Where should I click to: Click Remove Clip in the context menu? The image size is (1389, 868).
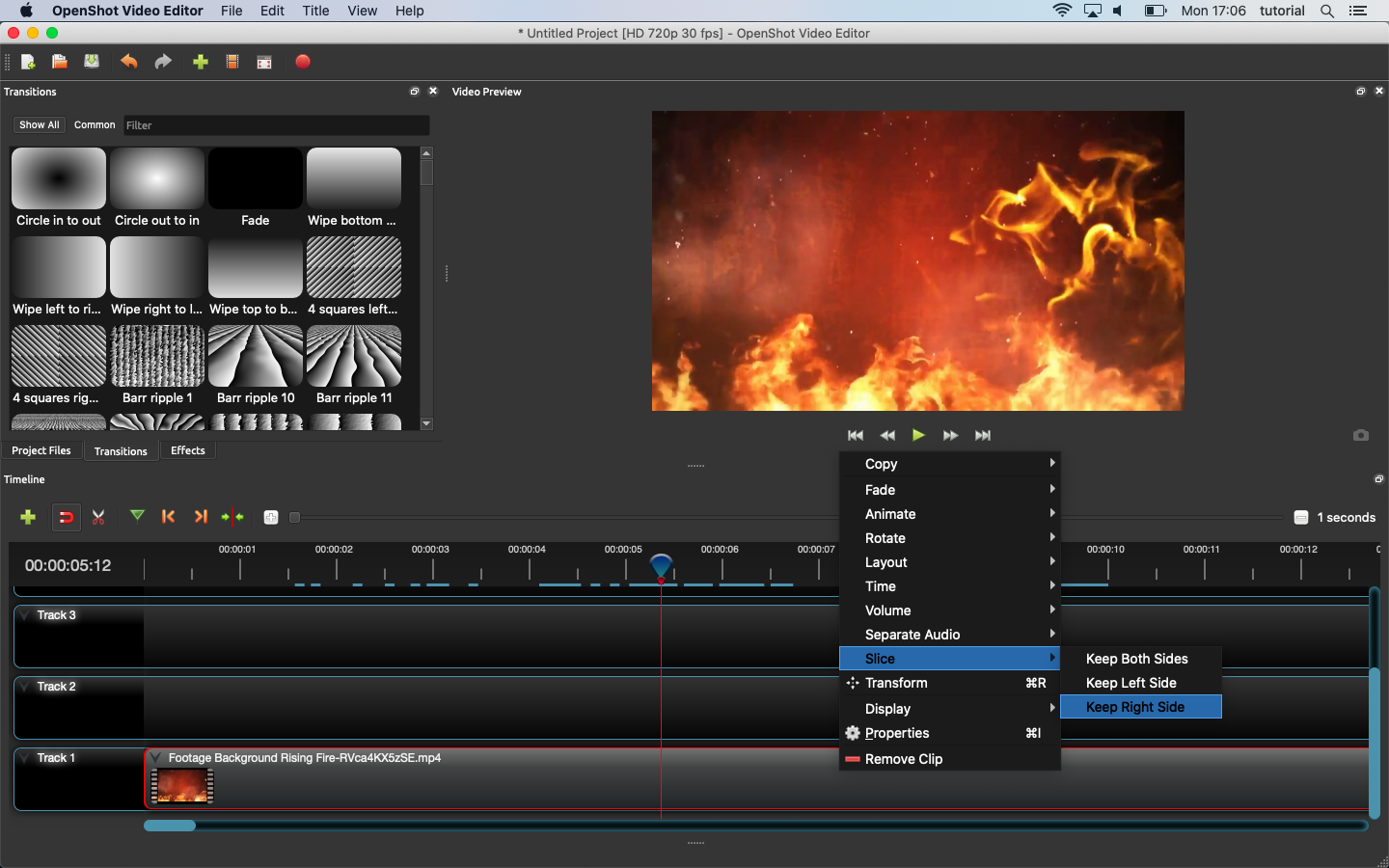[x=904, y=759]
